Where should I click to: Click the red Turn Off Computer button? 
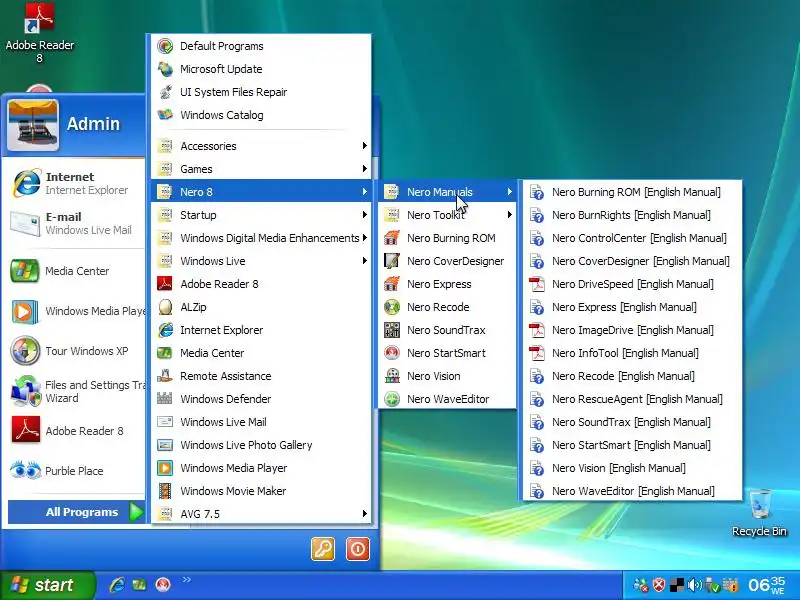click(358, 549)
